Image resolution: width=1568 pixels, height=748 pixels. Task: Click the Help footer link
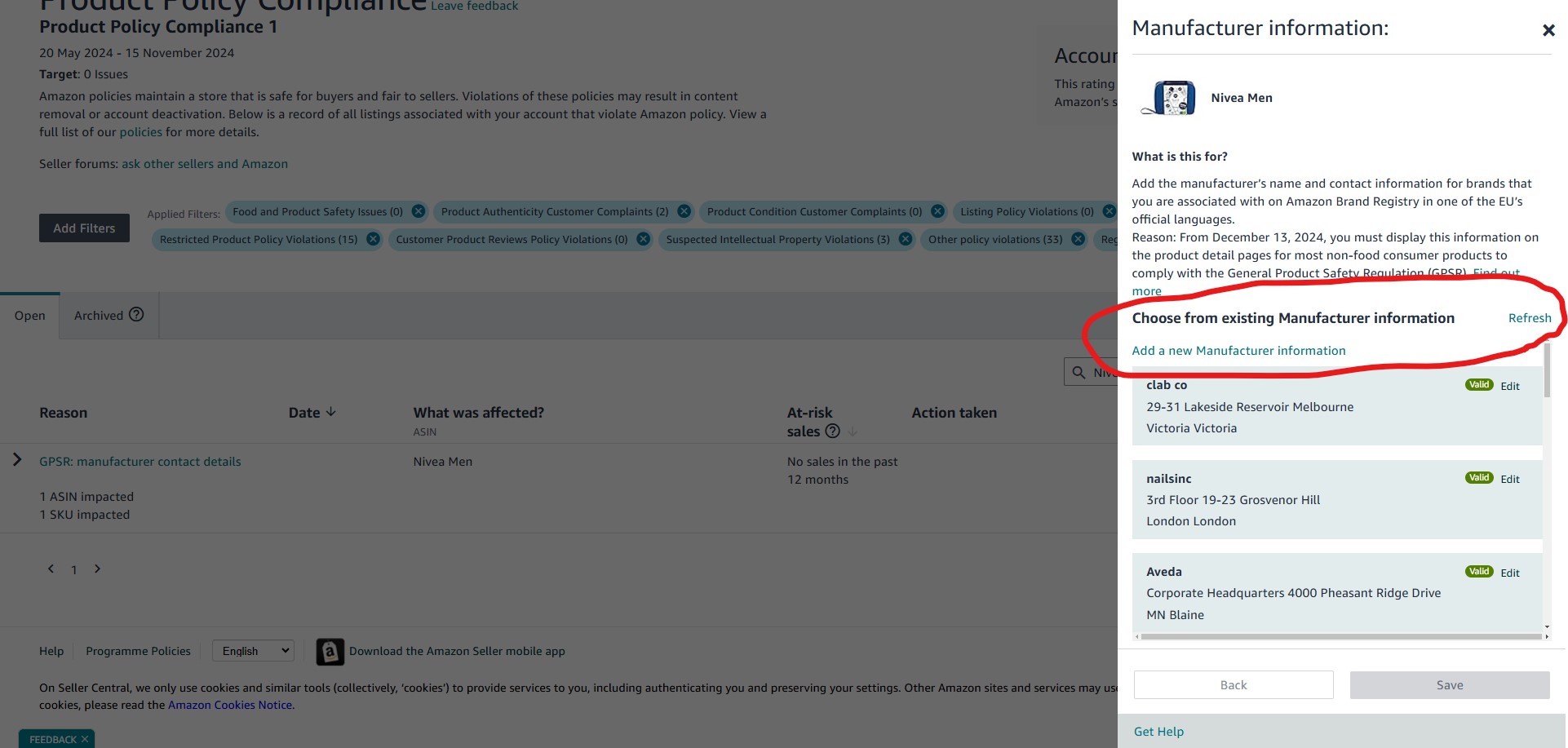tap(51, 651)
